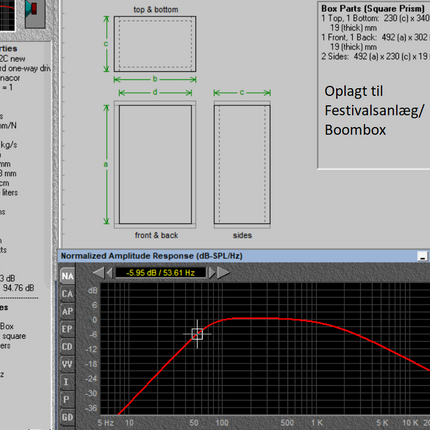Select the NA normalized amplitude graph button
This screenshot has width=430, height=430.
(67, 276)
